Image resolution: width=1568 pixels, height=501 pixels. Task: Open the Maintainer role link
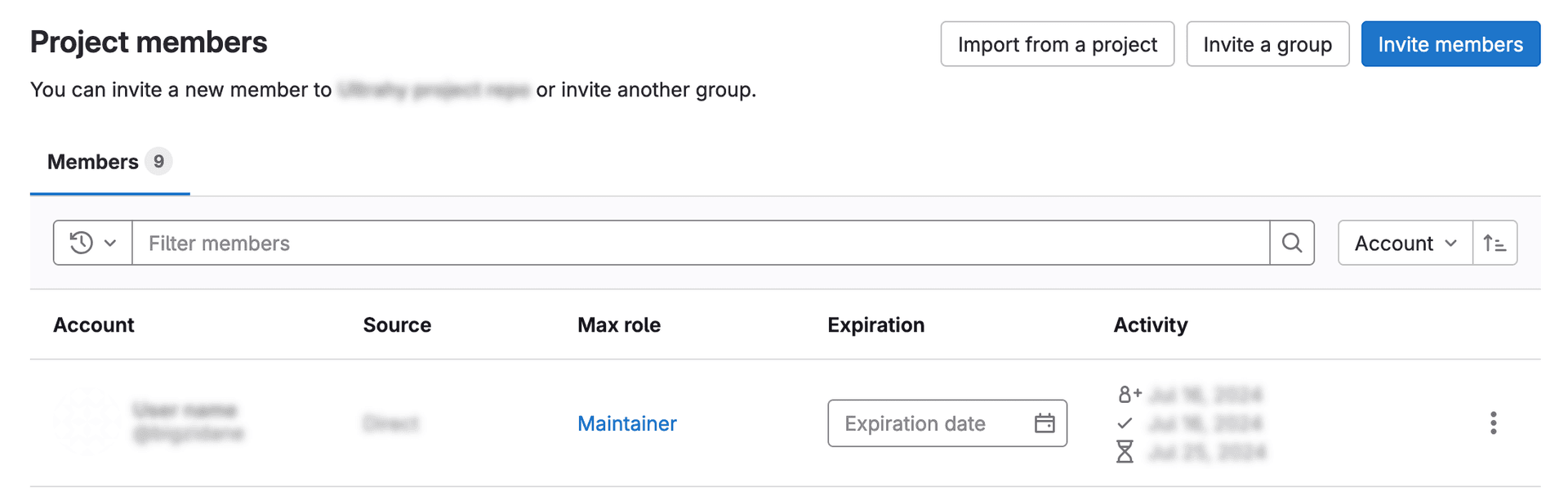[x=627, y=423]
